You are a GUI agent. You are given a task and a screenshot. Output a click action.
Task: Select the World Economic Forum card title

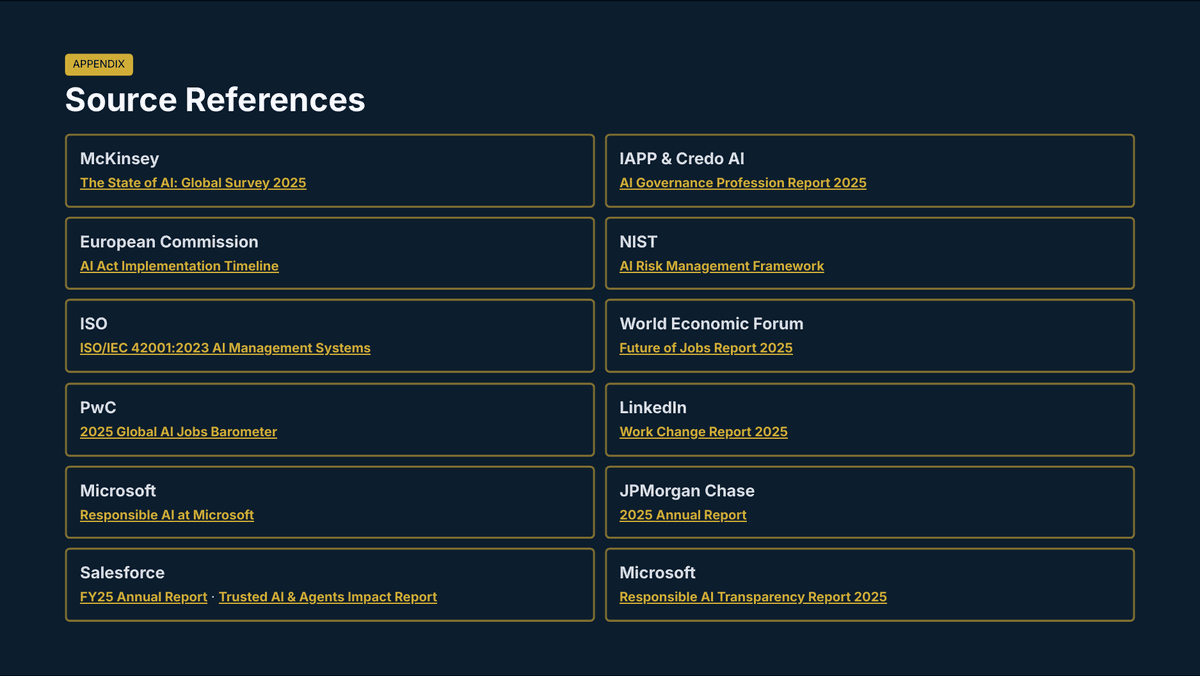coord(711,324)
